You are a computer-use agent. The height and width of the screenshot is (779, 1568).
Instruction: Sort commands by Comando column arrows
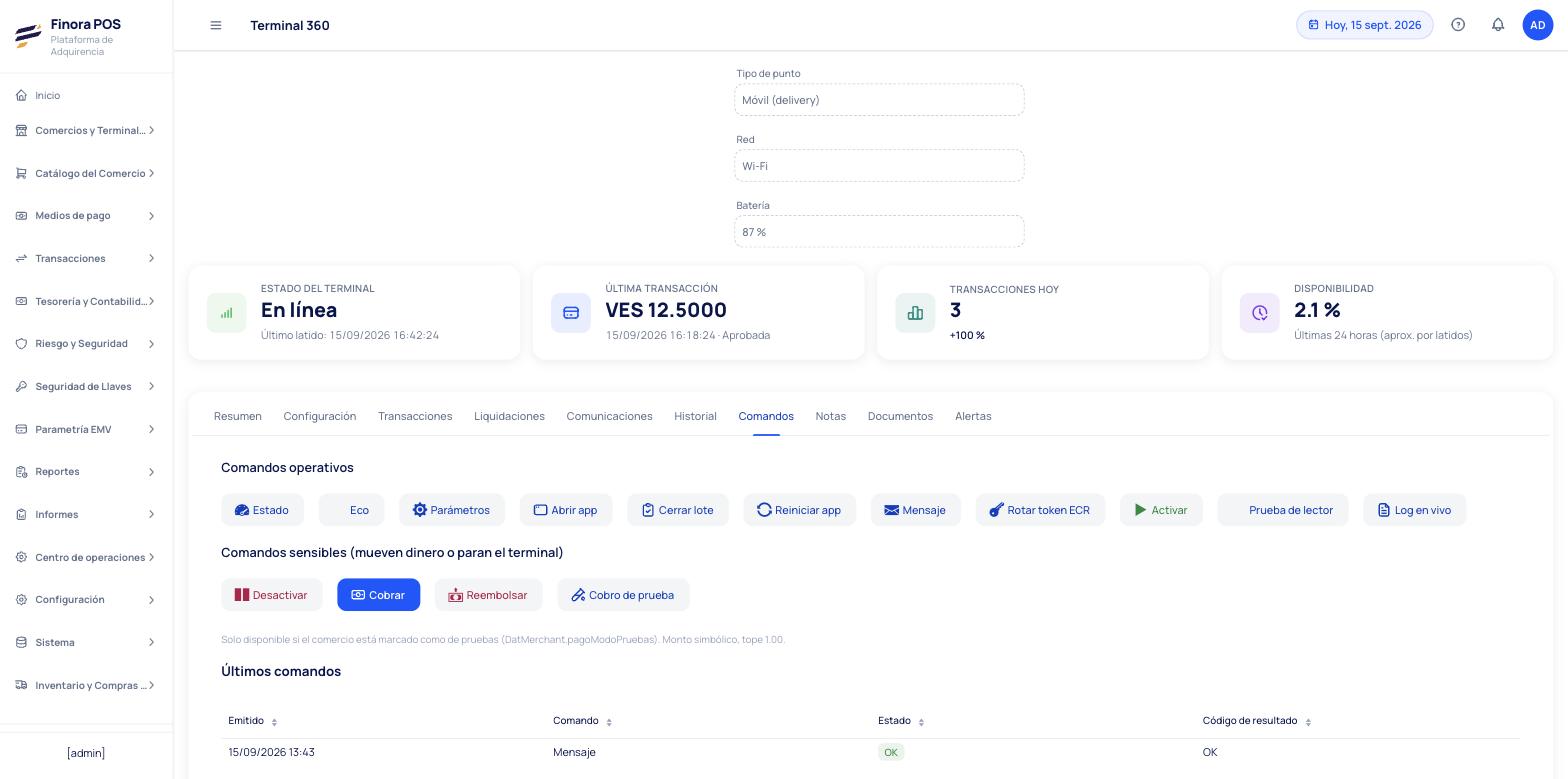[x=609, y=722]
